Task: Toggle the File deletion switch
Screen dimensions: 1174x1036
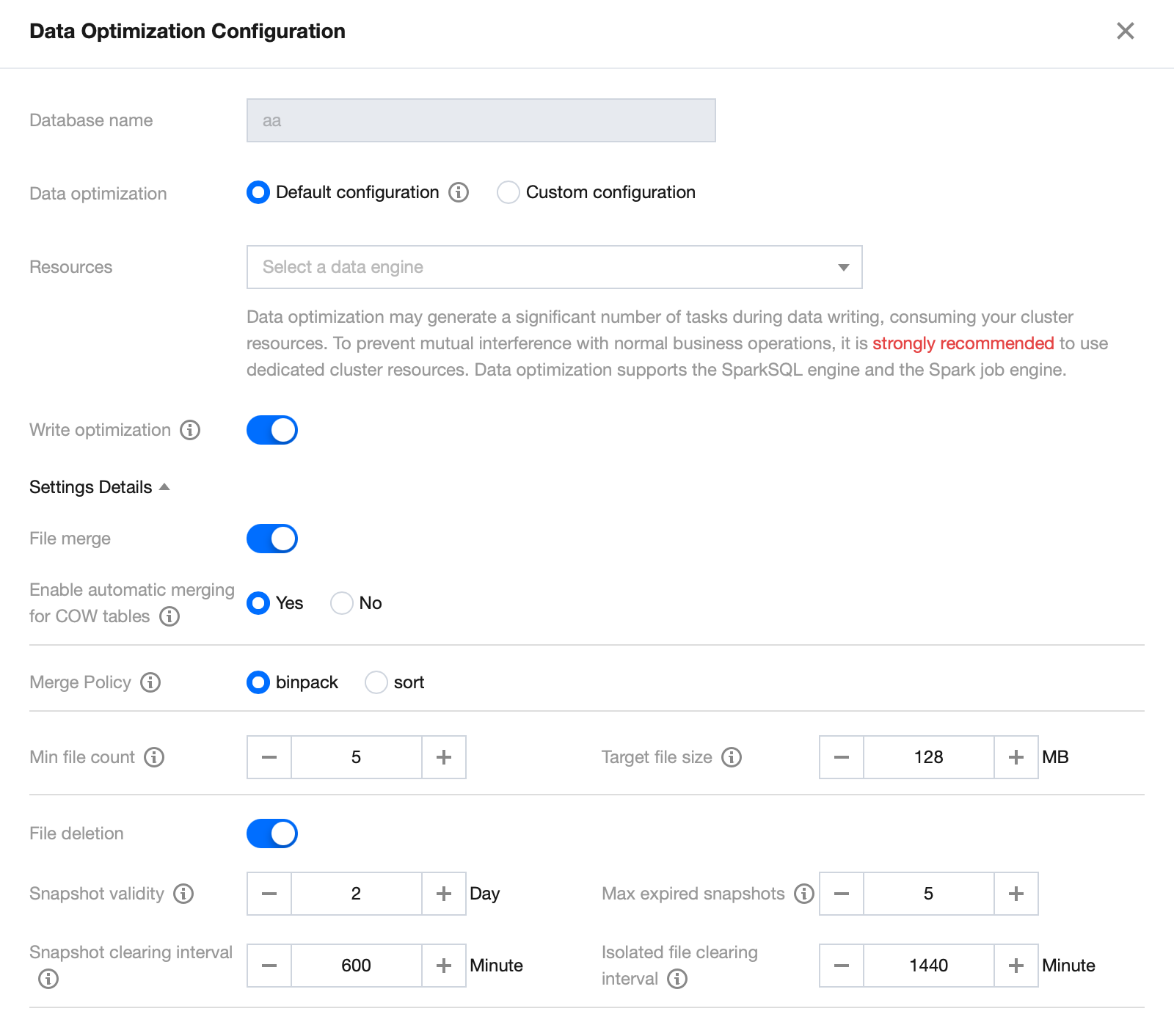Action: tap(272, 833)
